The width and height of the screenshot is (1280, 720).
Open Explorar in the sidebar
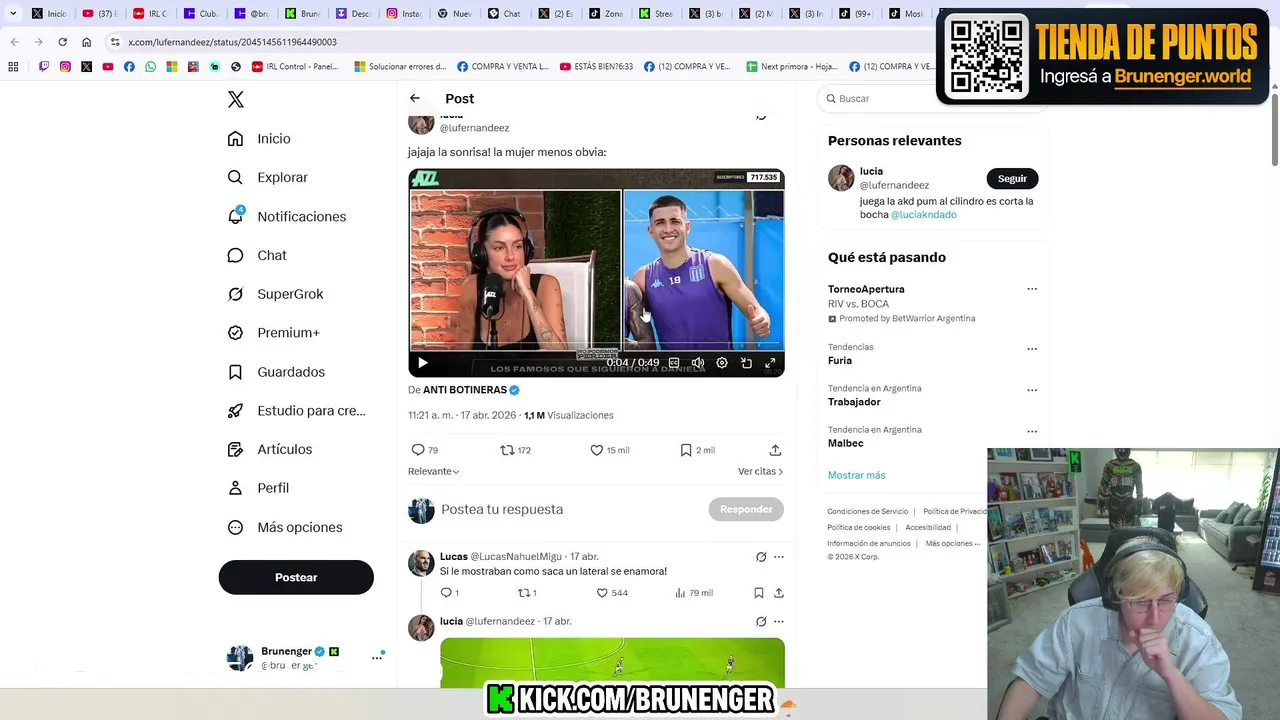click(x=268, y=177)
